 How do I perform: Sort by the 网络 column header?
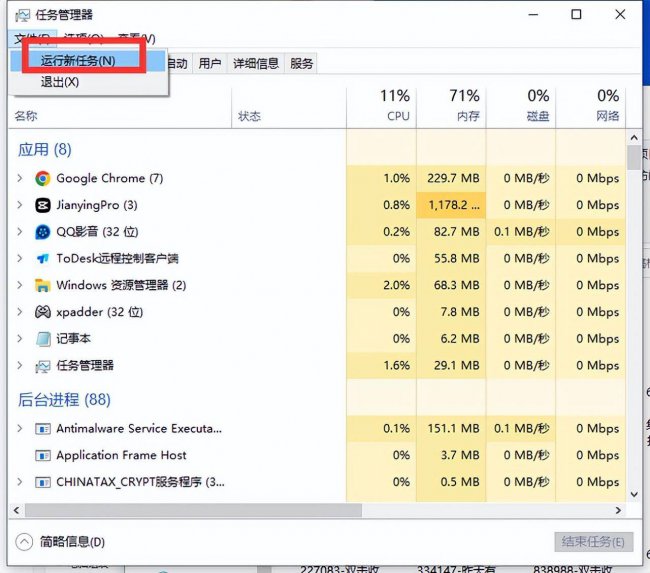(x=591, y=107)
